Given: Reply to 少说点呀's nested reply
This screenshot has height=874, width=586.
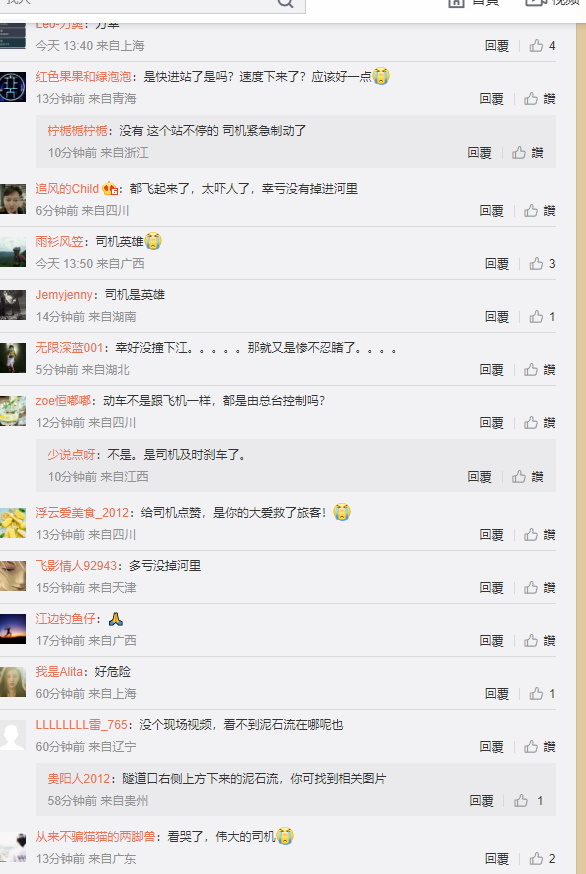Looking at the screenshot, I should [480, 477].
